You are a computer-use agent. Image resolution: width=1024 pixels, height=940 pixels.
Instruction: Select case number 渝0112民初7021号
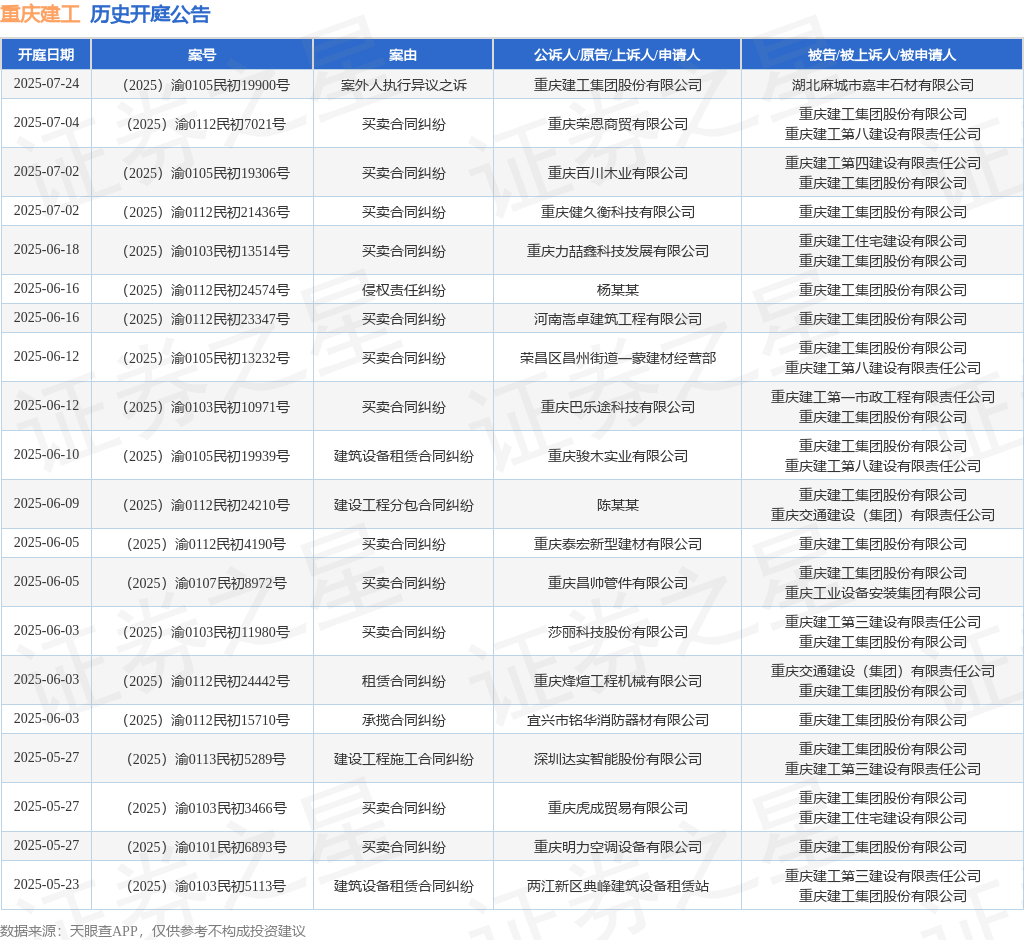point(206,124)
